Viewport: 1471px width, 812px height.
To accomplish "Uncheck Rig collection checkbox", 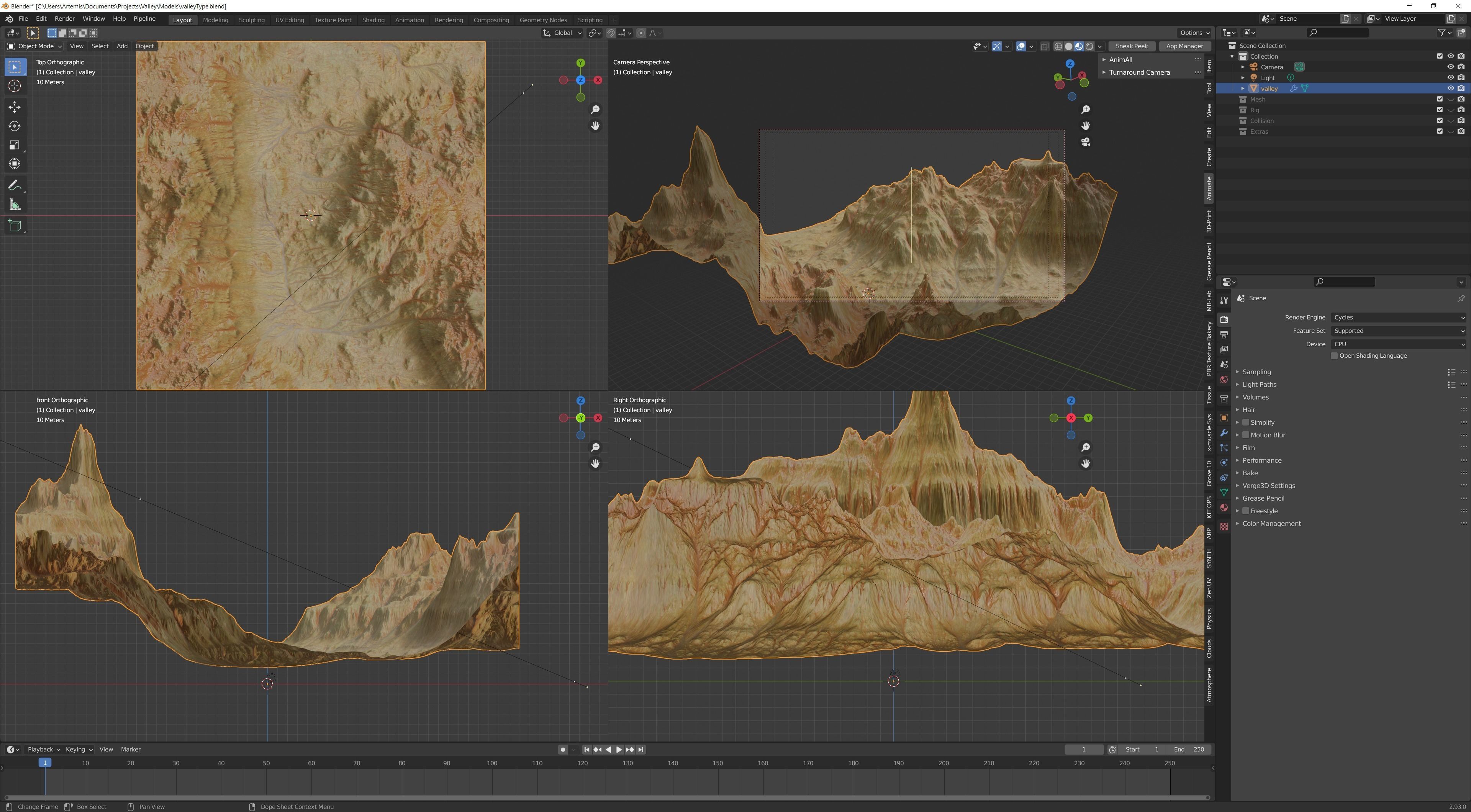I will [x=1440, y=110].
